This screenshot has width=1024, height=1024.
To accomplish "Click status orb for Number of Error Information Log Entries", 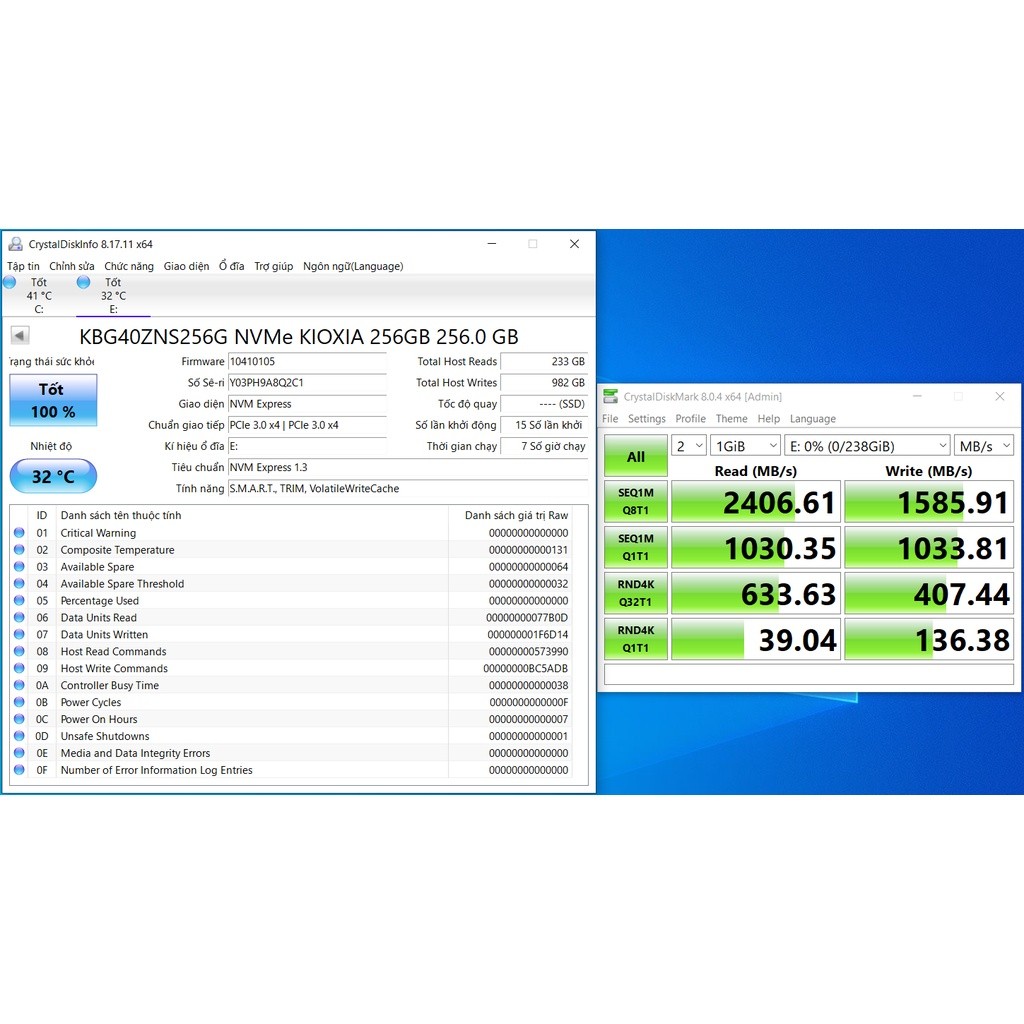I will tap(20, 771).
